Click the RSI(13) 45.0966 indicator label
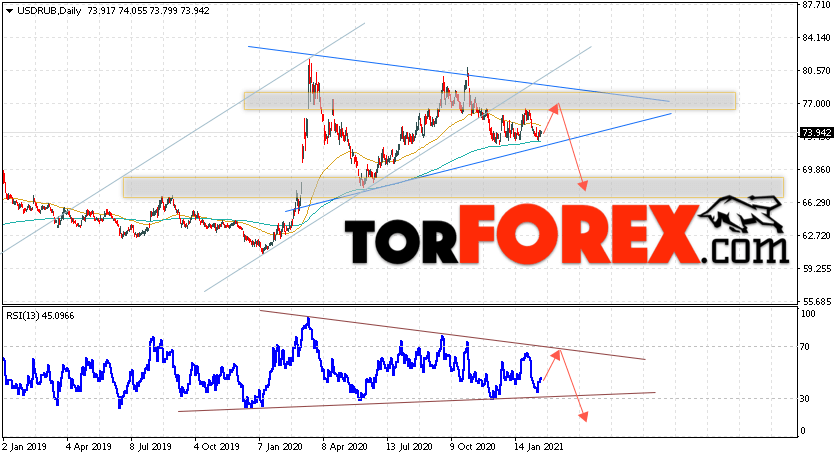This screenshot has height=458, width=838. (x=40, y=316)
